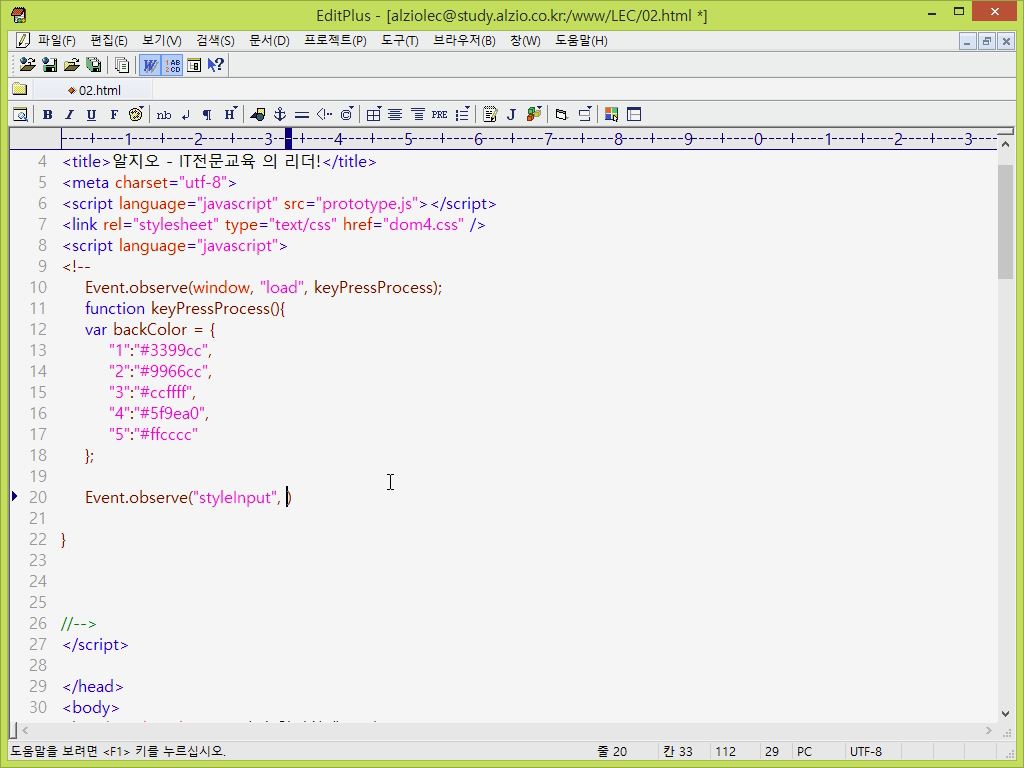The height and width of the screenshot is (768, 1024).
Task: Insert HTML comment icon
Action: click(x=324, y=115)
